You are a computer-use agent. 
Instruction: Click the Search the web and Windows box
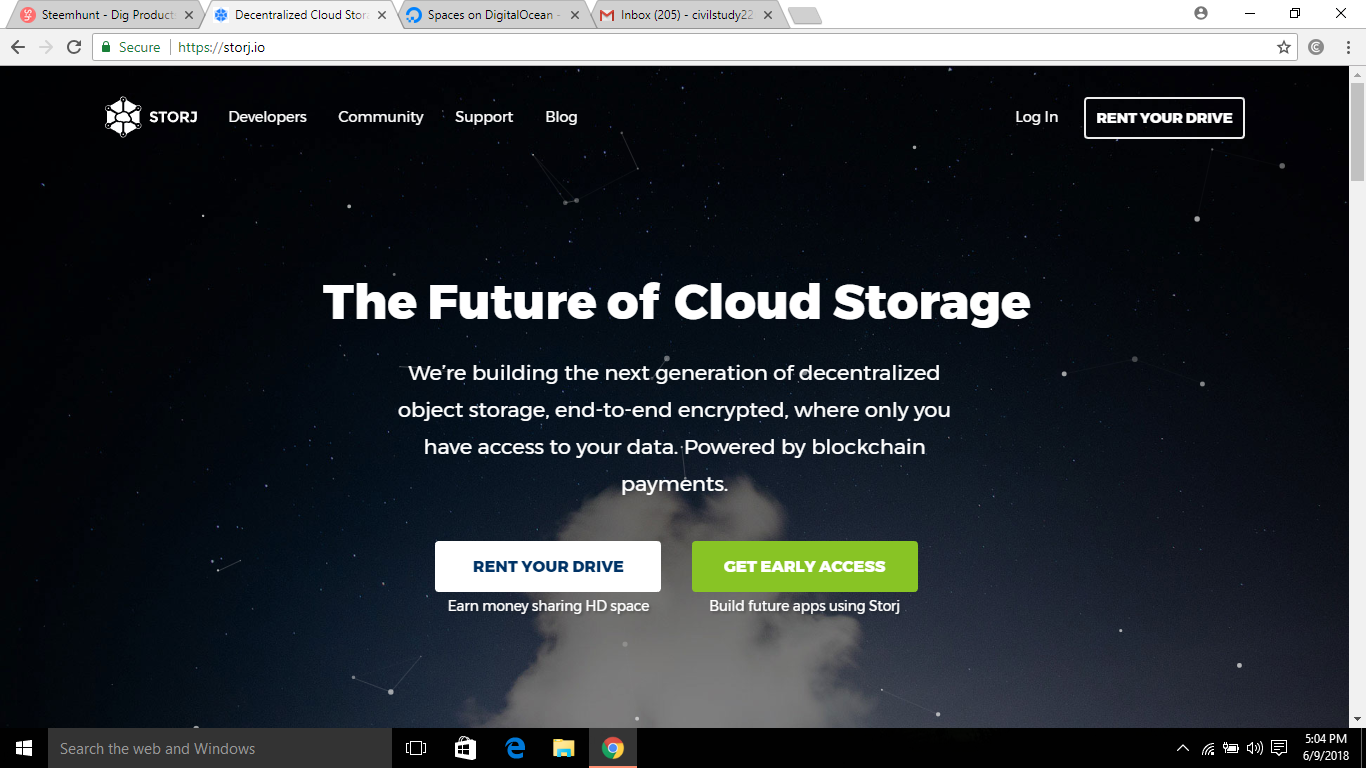coord(220,748)
